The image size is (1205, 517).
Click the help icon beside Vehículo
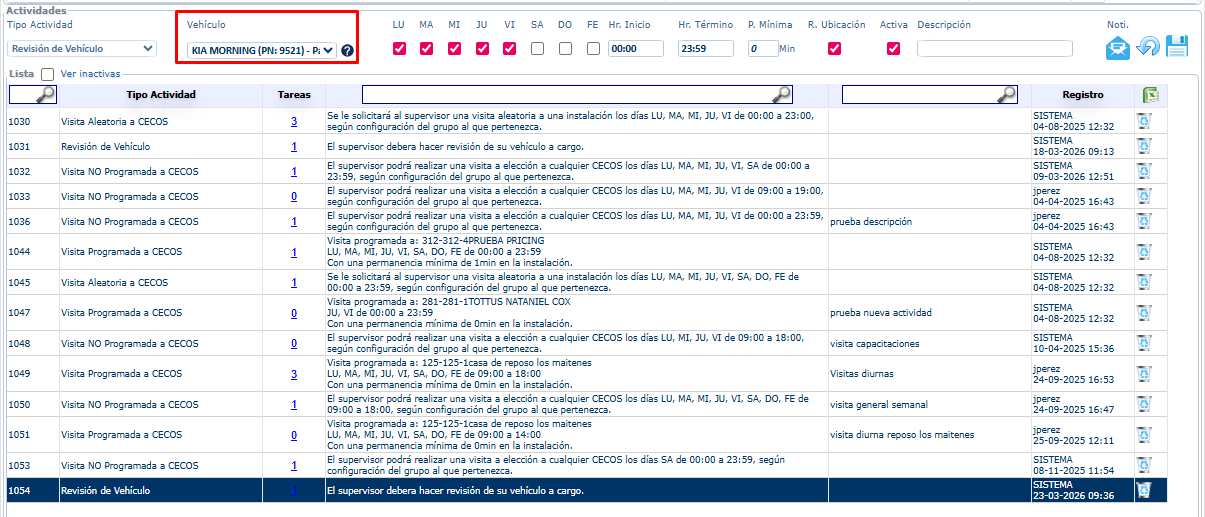[347, 50]
